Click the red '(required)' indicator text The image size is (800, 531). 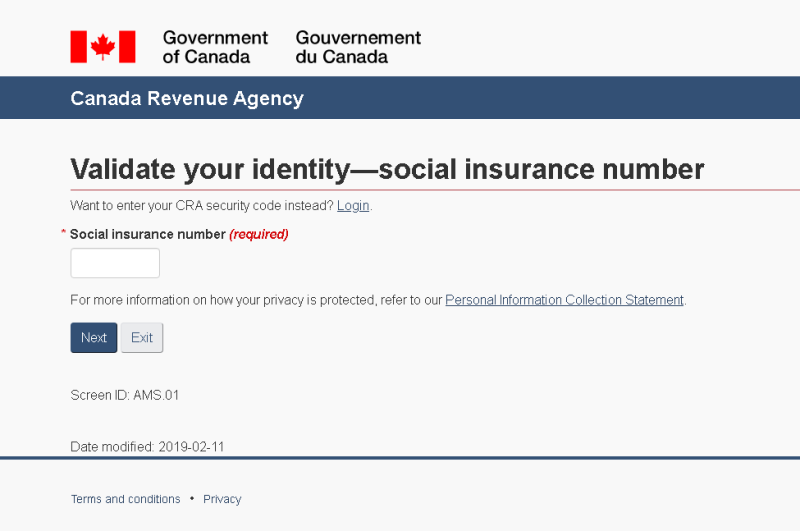pos(258,234)
